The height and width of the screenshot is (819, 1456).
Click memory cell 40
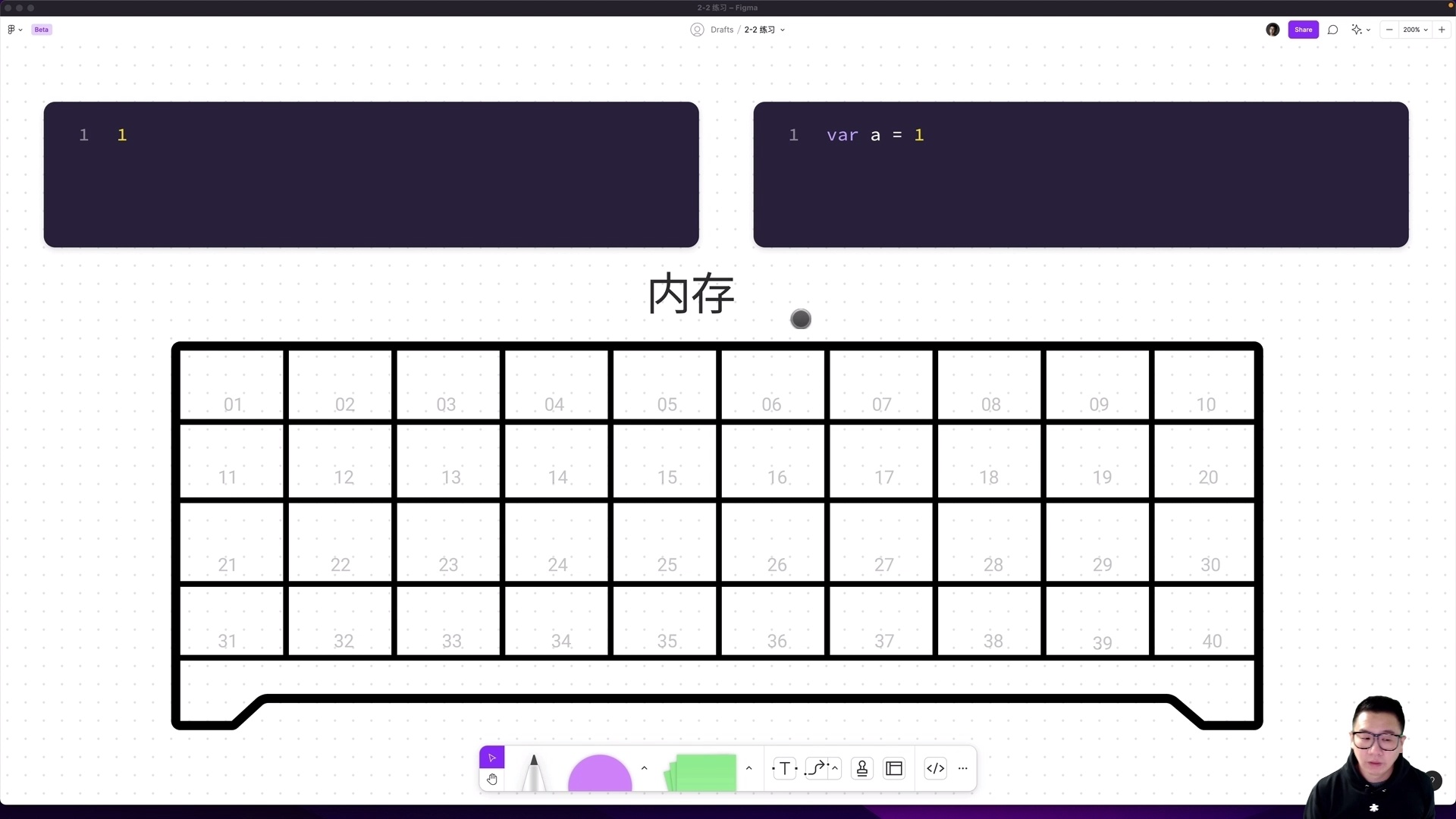point(1204,620)
